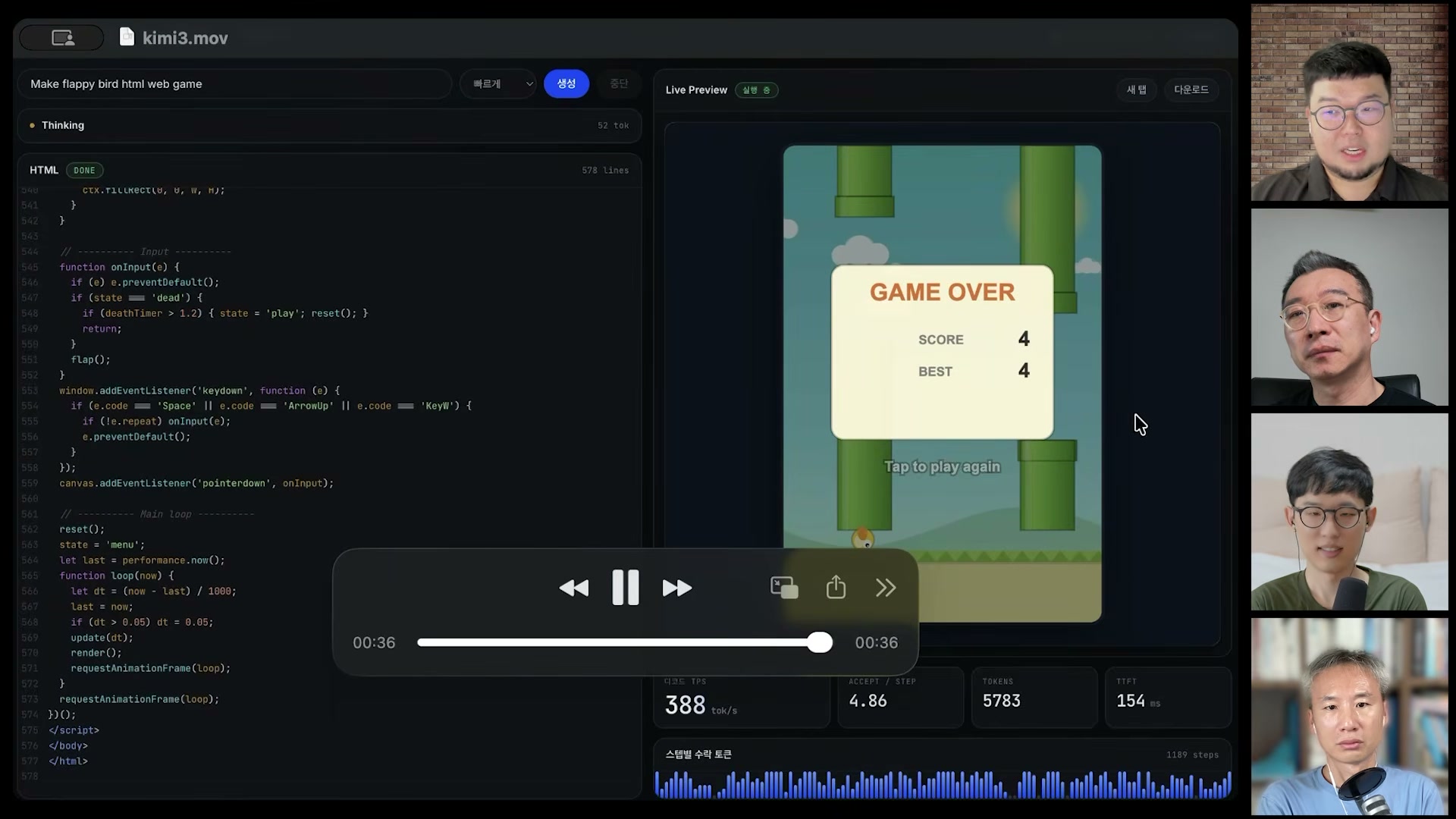Click the file icon beside kimi3.mov
The width and height of the screenshot is (1456, 819).
coord(127,37)
